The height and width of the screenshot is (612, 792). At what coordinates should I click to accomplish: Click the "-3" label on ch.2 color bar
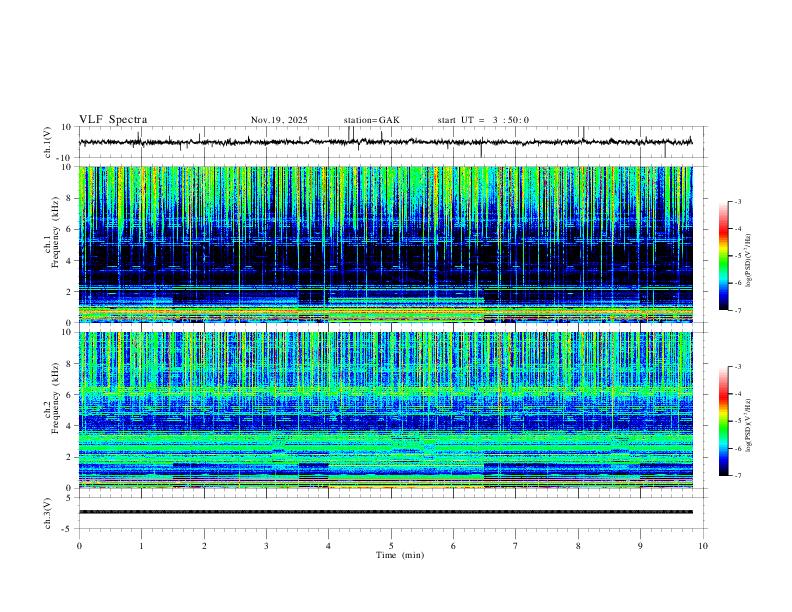coord(737,367)
